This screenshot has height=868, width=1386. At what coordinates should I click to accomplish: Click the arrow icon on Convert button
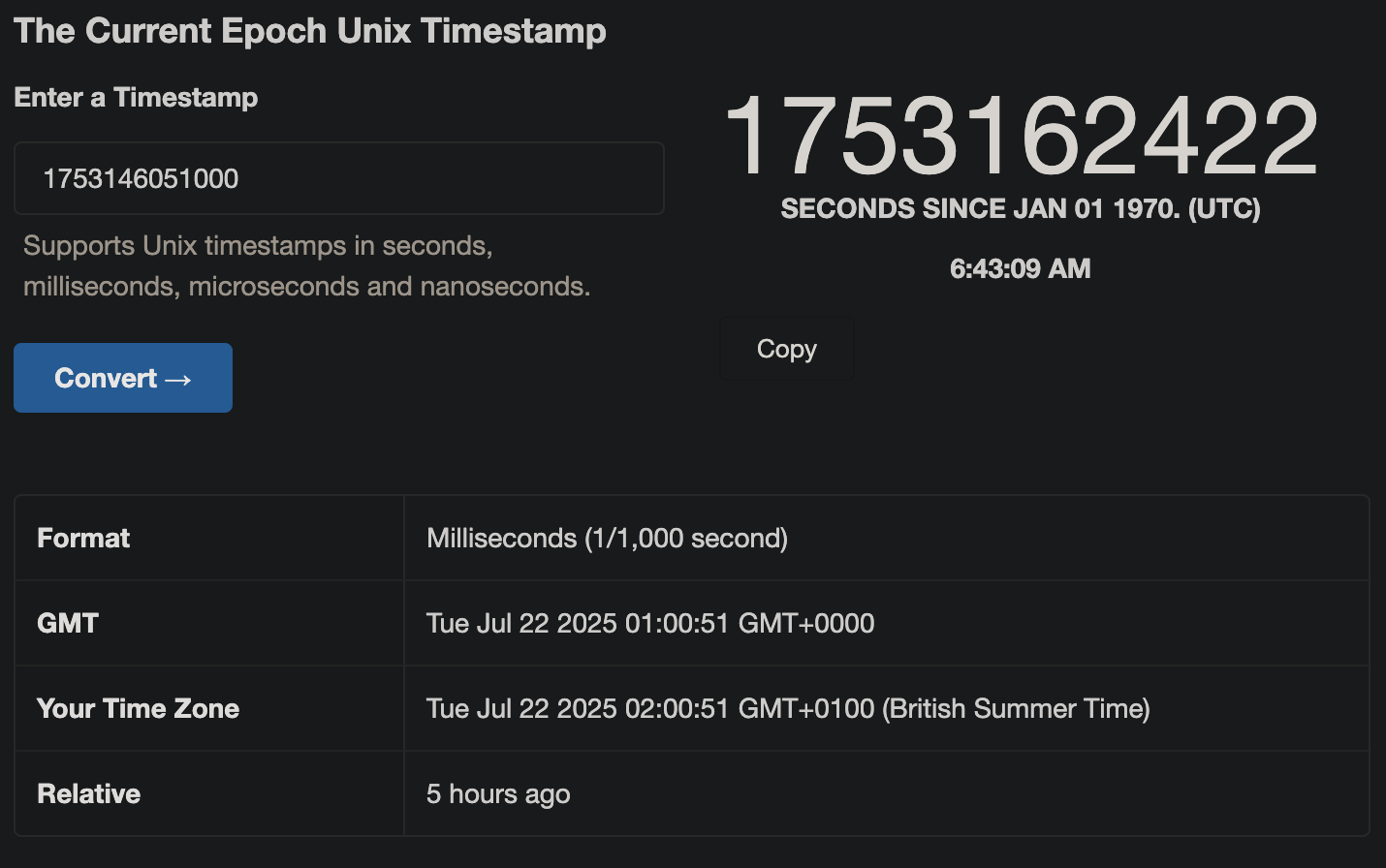178,379
